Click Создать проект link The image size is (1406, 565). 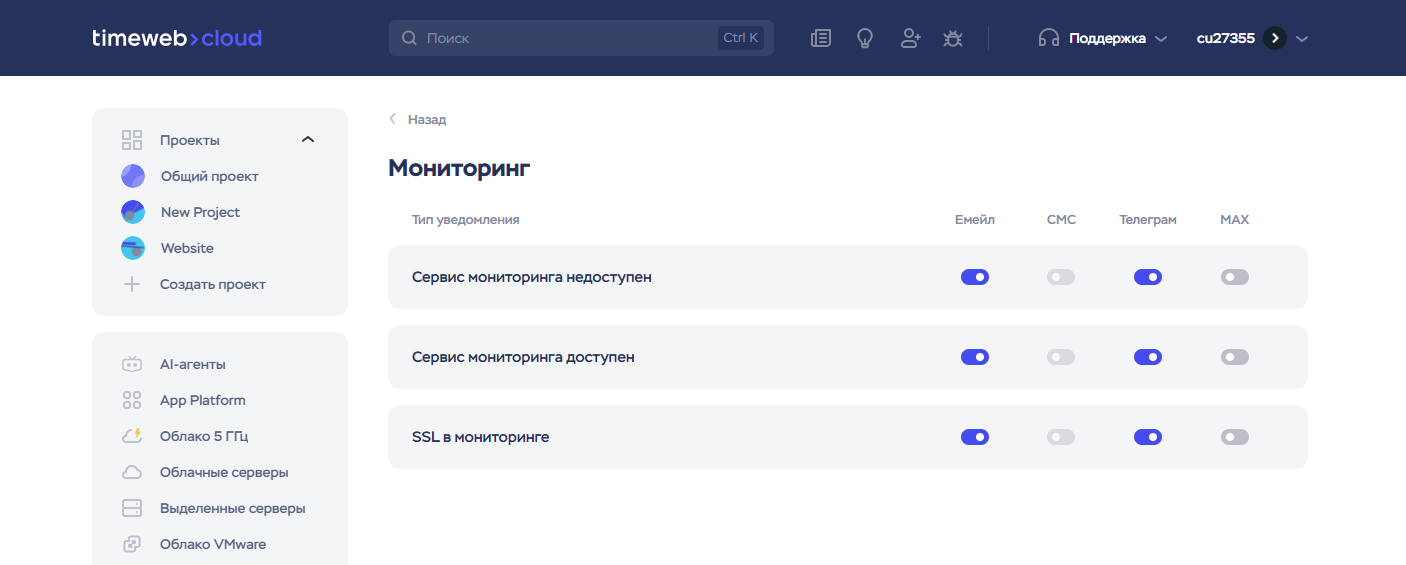[x=213, y=284]
